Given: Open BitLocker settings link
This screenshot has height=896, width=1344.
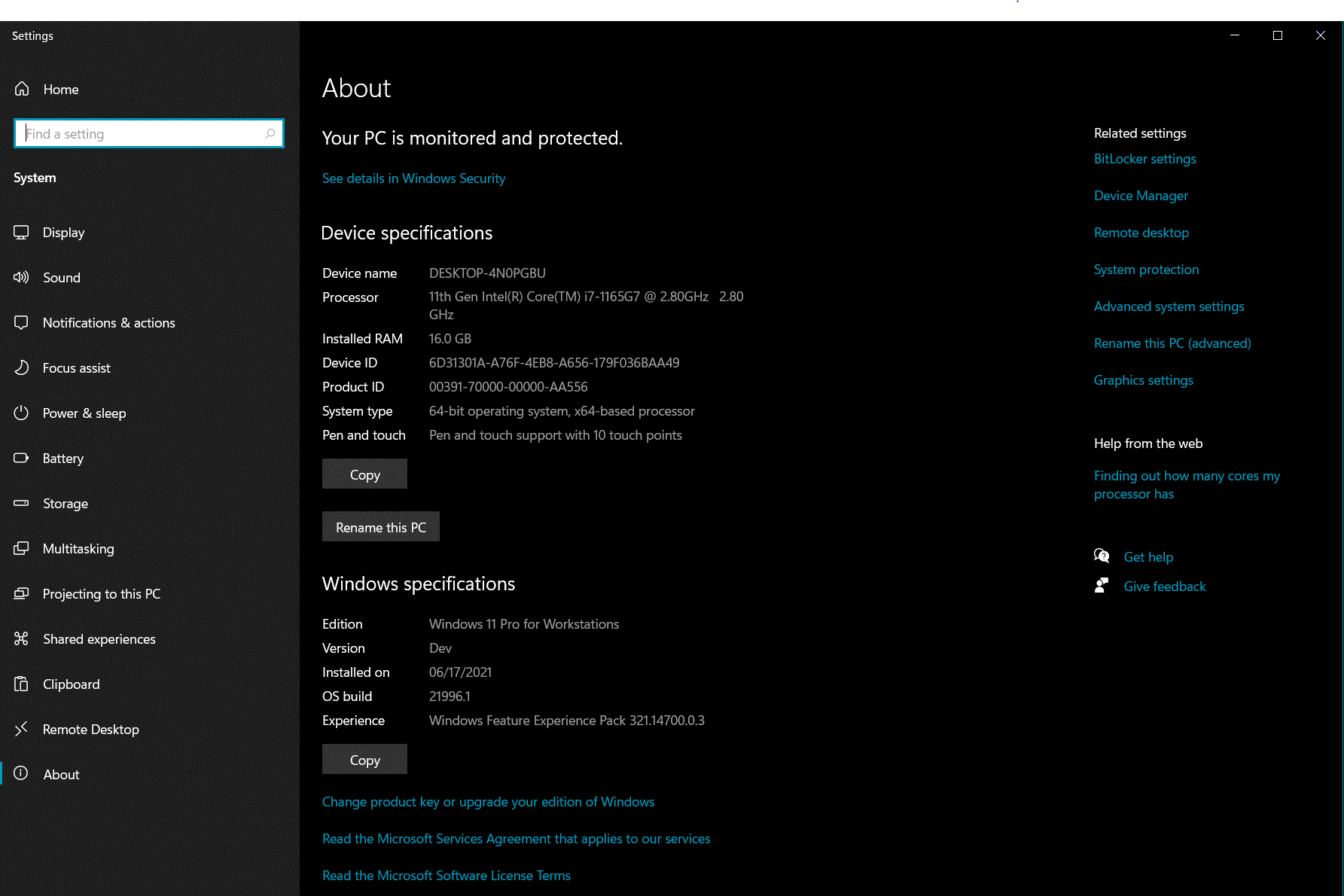Looking at the screenshot, I should (x=1144, y=159).
